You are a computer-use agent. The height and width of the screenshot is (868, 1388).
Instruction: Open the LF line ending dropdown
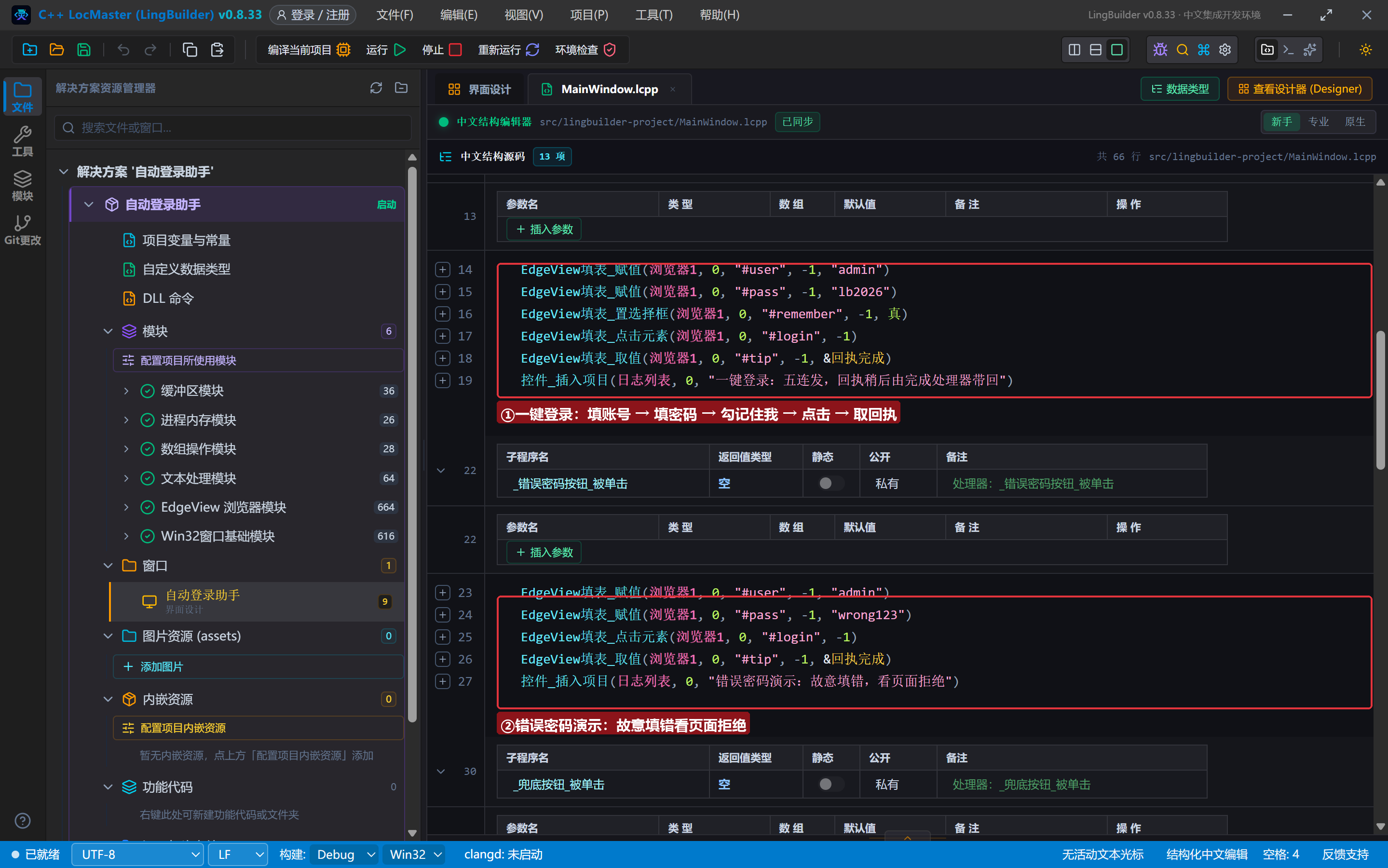point(238,854)
